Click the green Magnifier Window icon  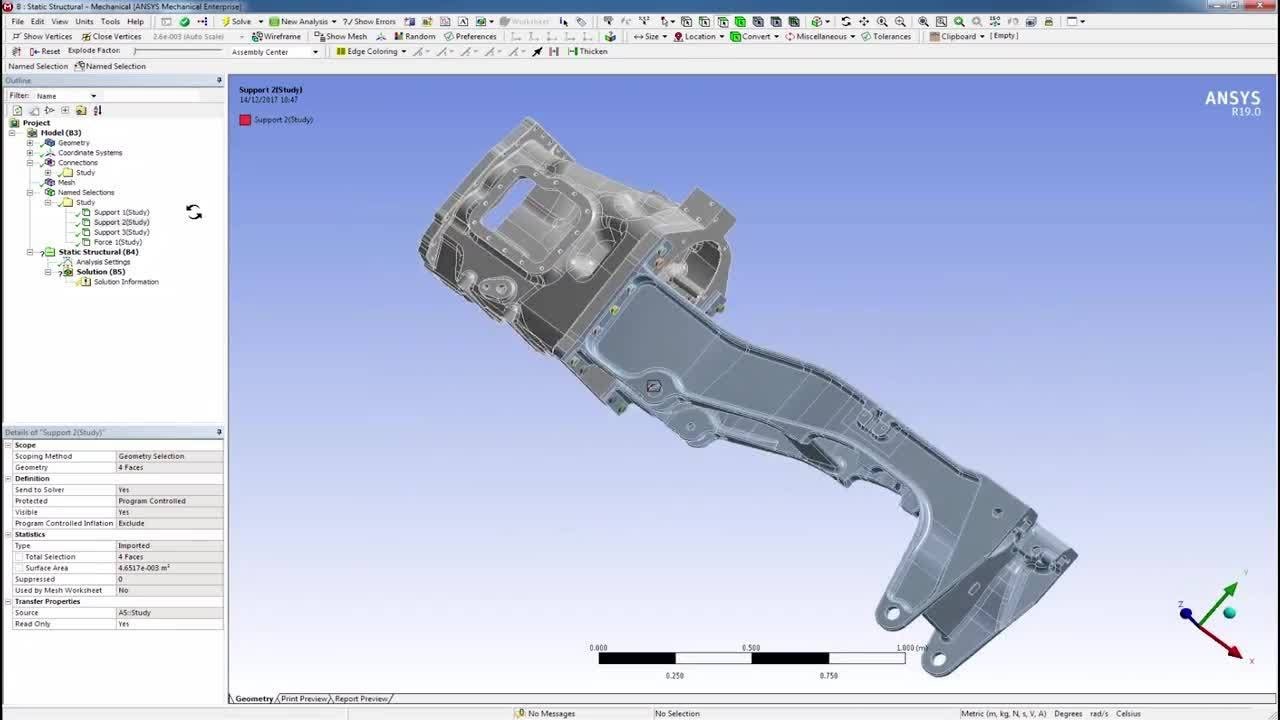pyautogui.click(x=959, y=21)
